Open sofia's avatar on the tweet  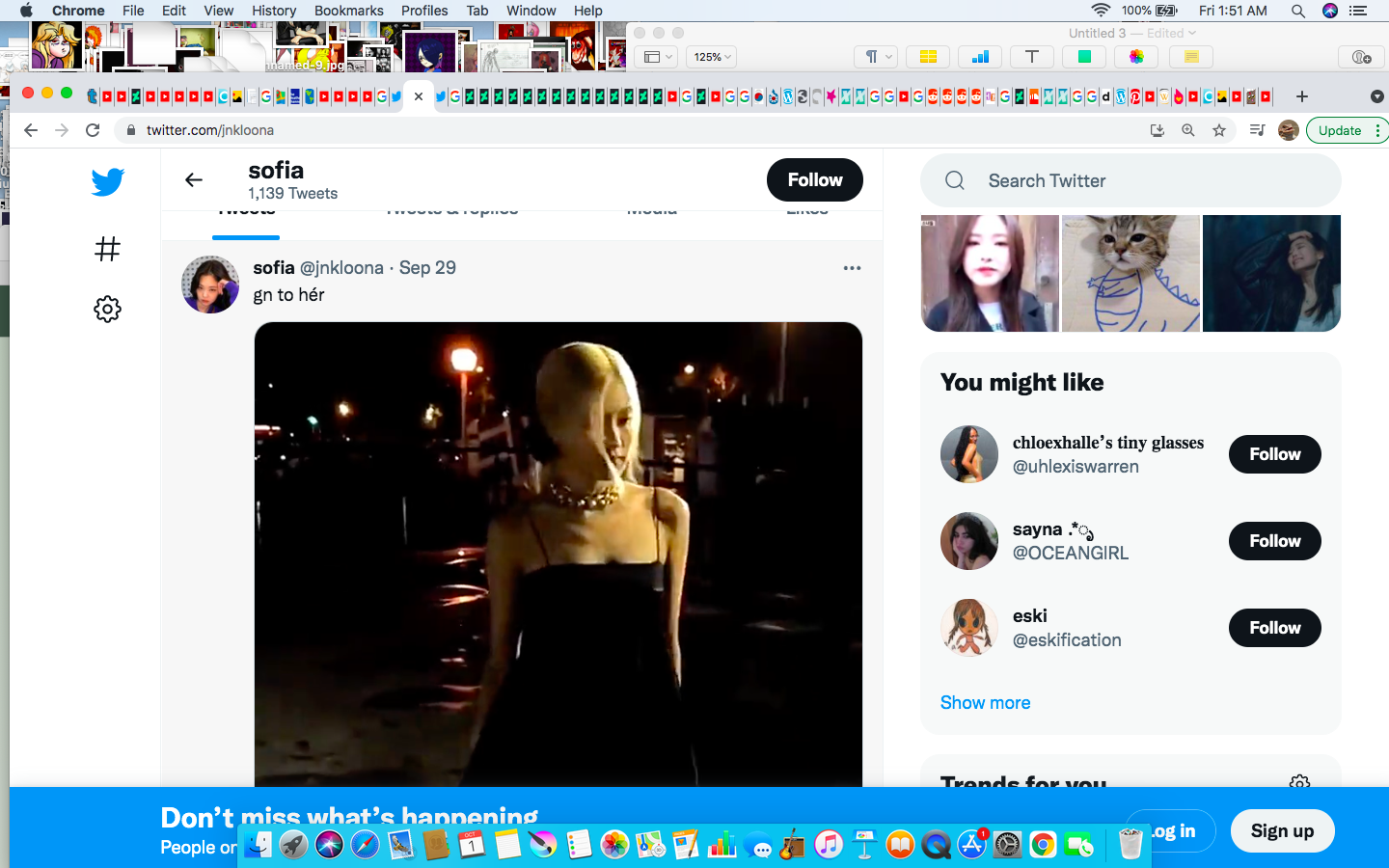coord(210,285)
